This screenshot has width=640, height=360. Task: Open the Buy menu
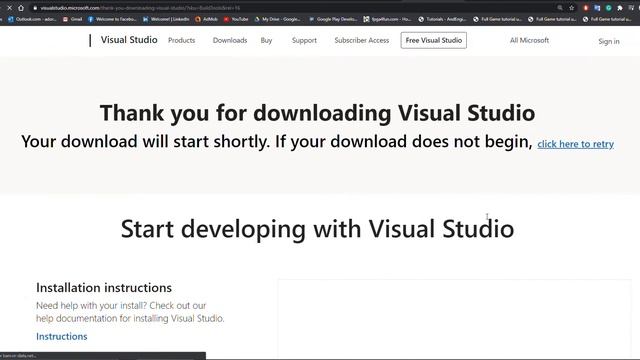click(x=266, y=40)
